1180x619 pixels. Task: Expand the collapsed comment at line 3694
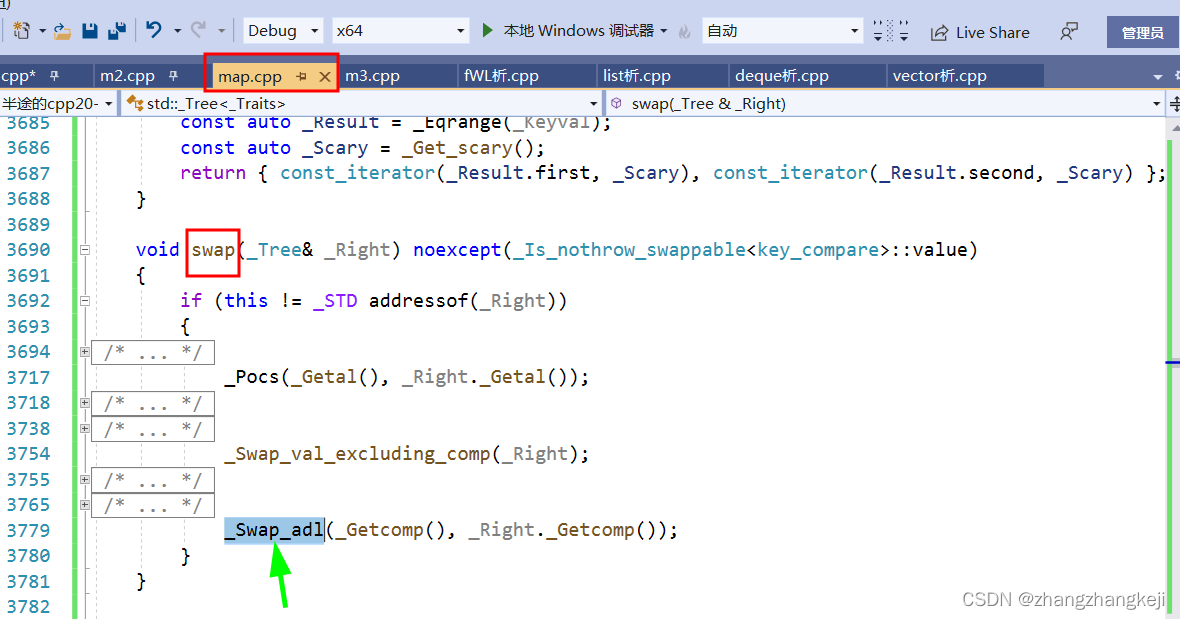[x=85, y=351]
